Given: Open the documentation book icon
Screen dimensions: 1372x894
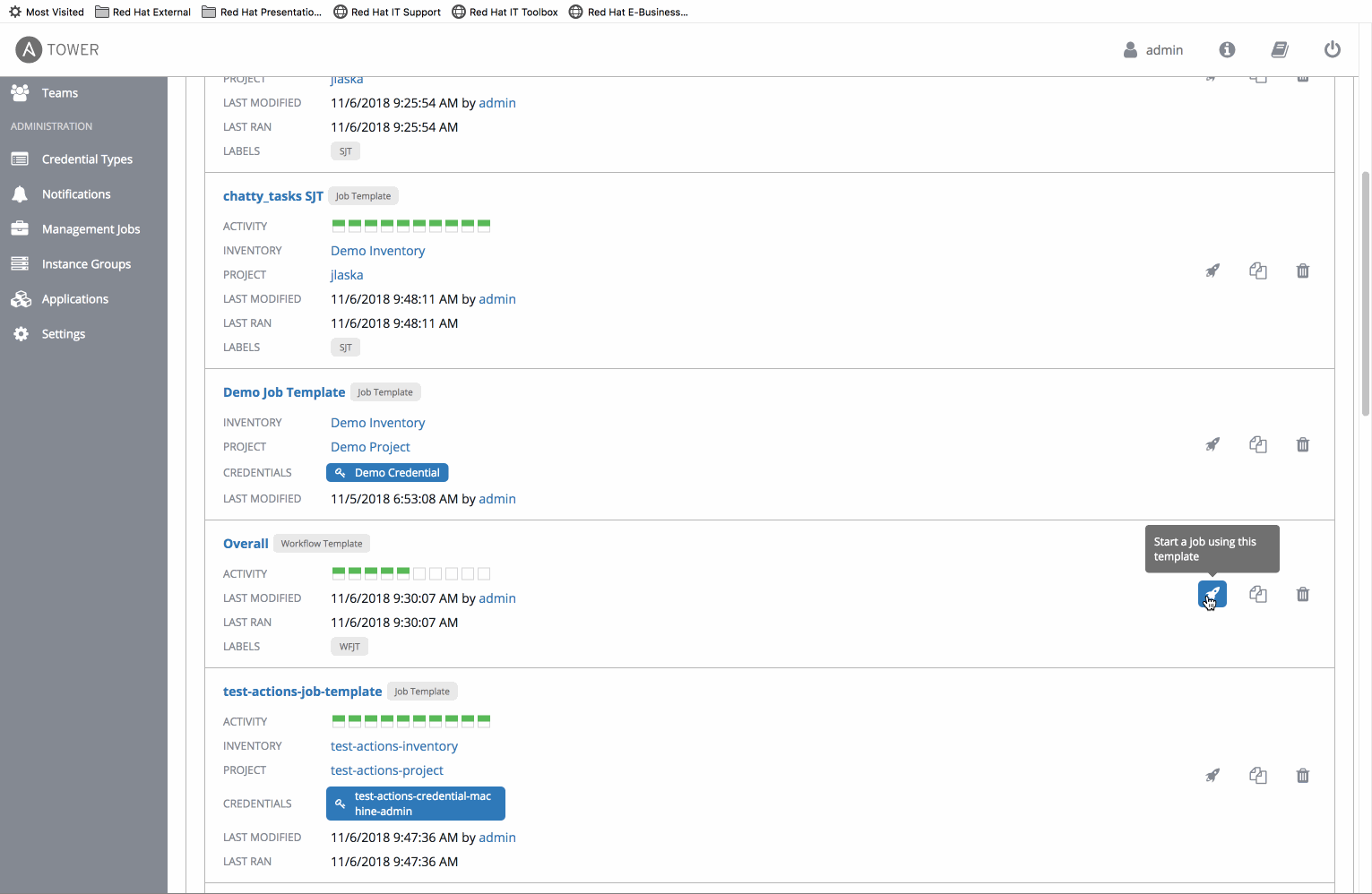Looking at the screenshot, I should pos(1280,49).
